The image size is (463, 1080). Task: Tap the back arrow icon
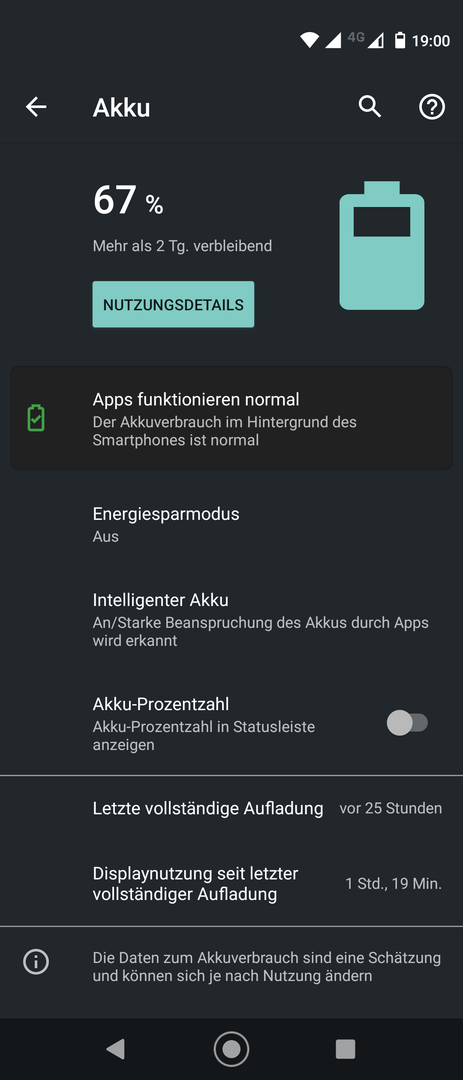pyautogui.click(x=36, y=107)
